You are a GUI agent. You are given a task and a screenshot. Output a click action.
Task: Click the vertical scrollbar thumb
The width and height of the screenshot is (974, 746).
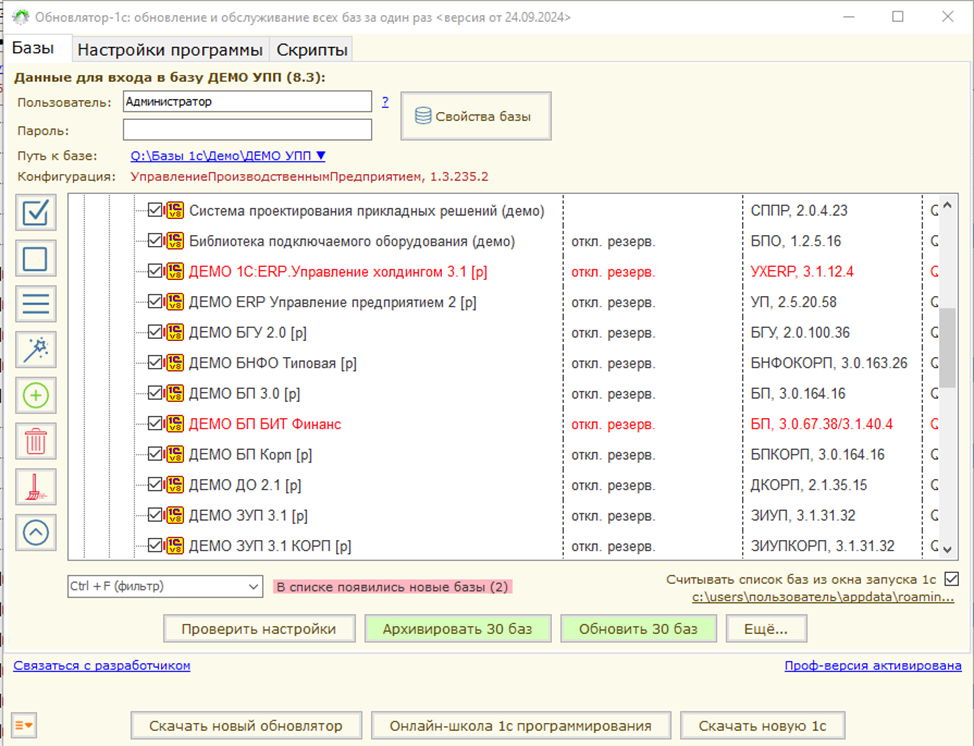pos(947,347)
